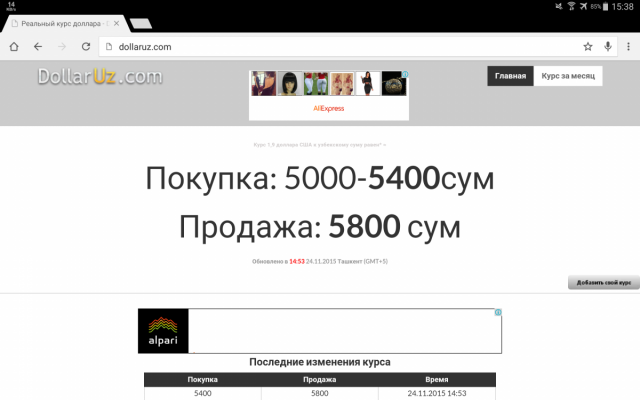
Task: Click the 'Покупка: 5000-5400сум' rate text
Action: coord(320,178)
